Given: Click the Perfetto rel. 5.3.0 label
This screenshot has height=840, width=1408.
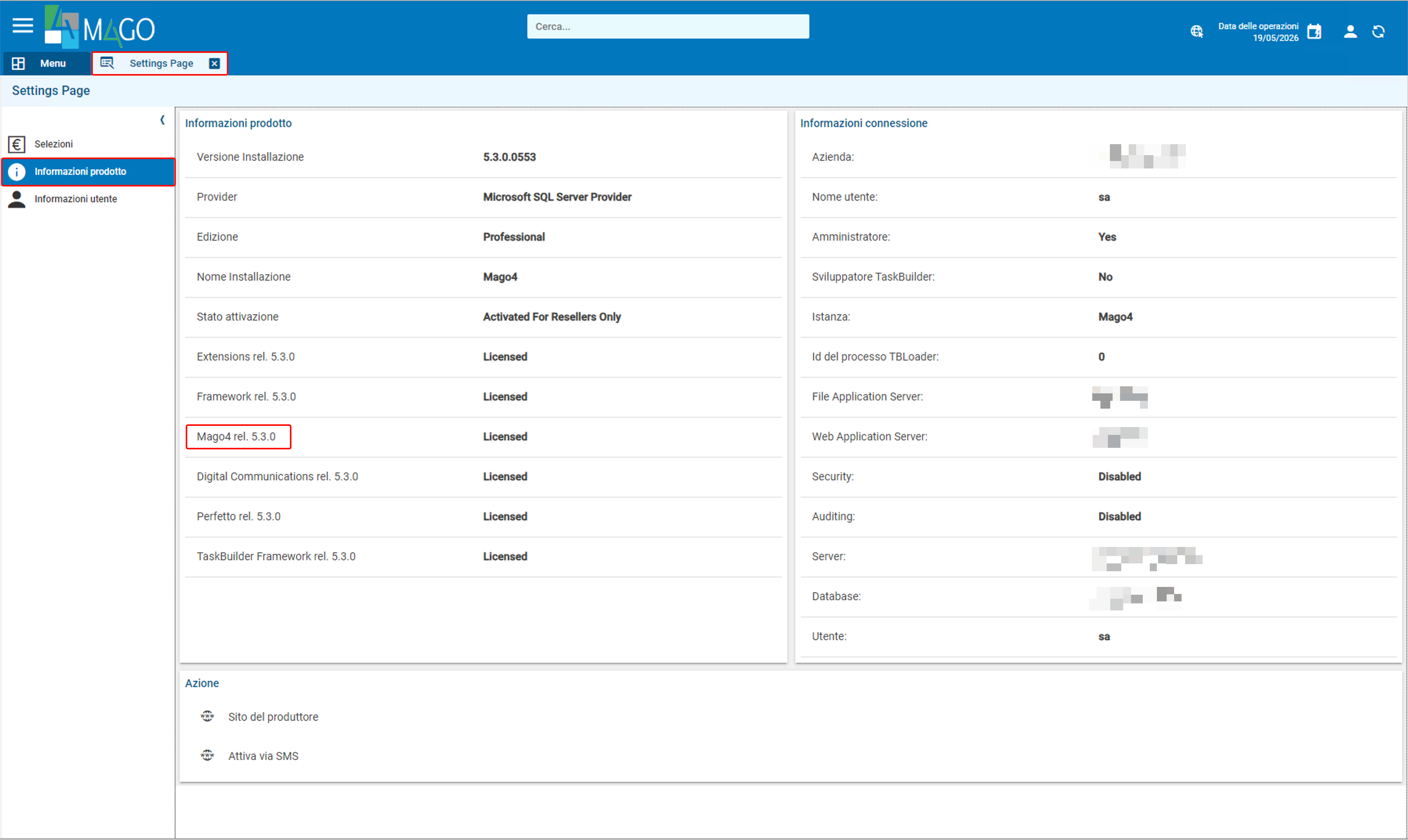Looking at the screenshot, I should click(239, 517).
